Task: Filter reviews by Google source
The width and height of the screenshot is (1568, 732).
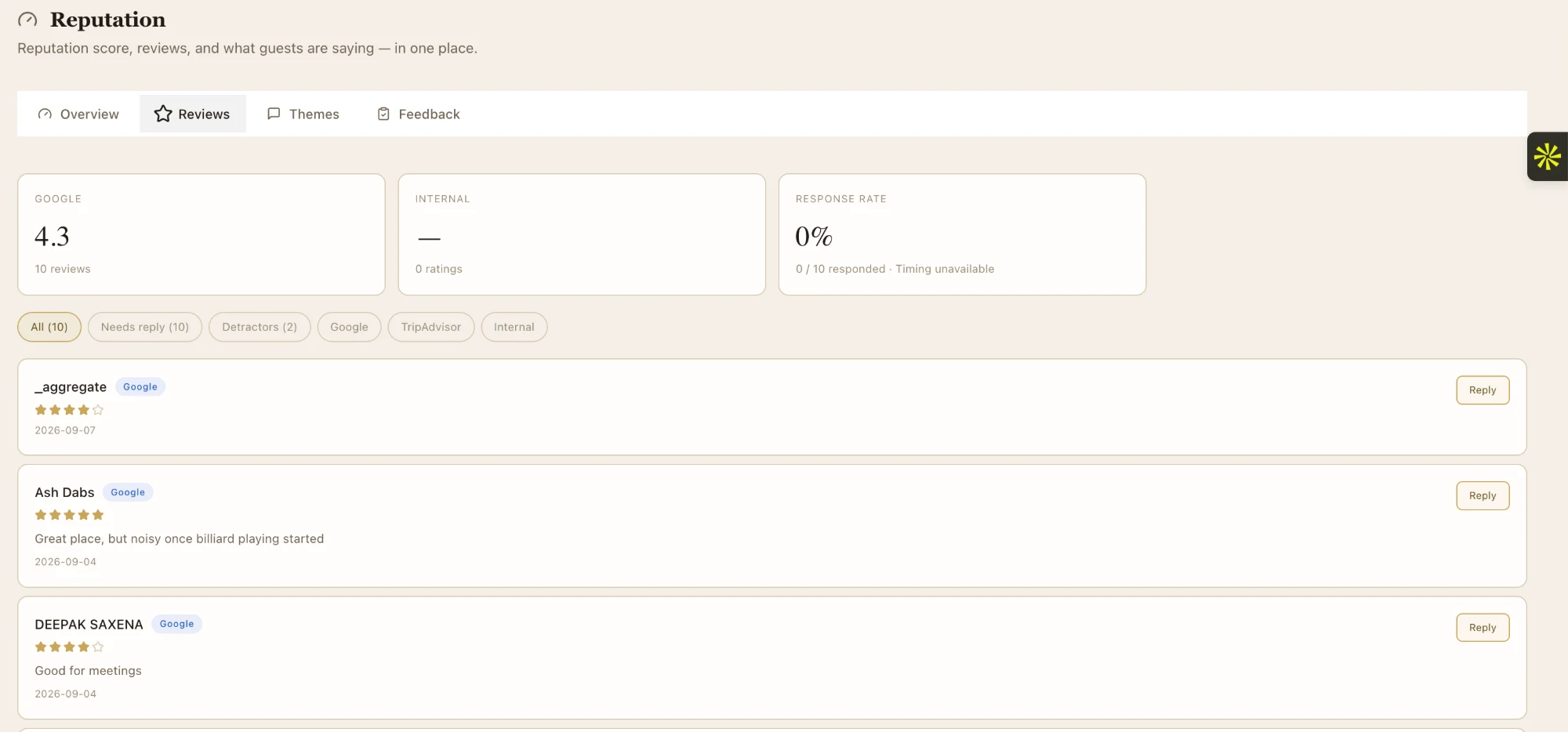Action: [349, 327]
